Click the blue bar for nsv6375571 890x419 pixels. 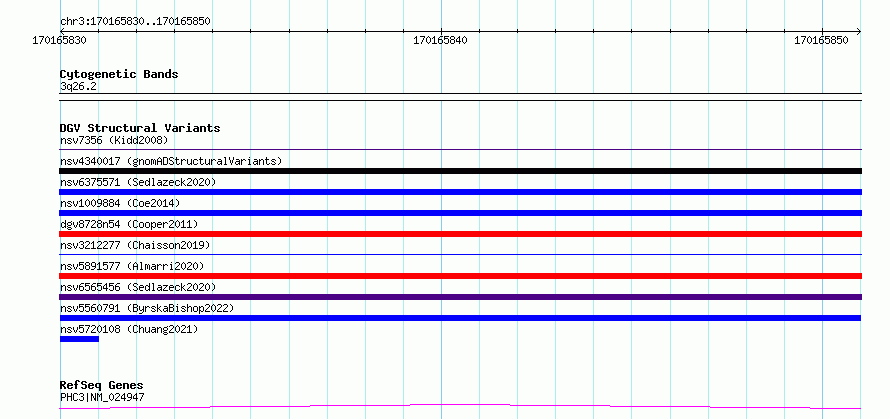(460, 192)
